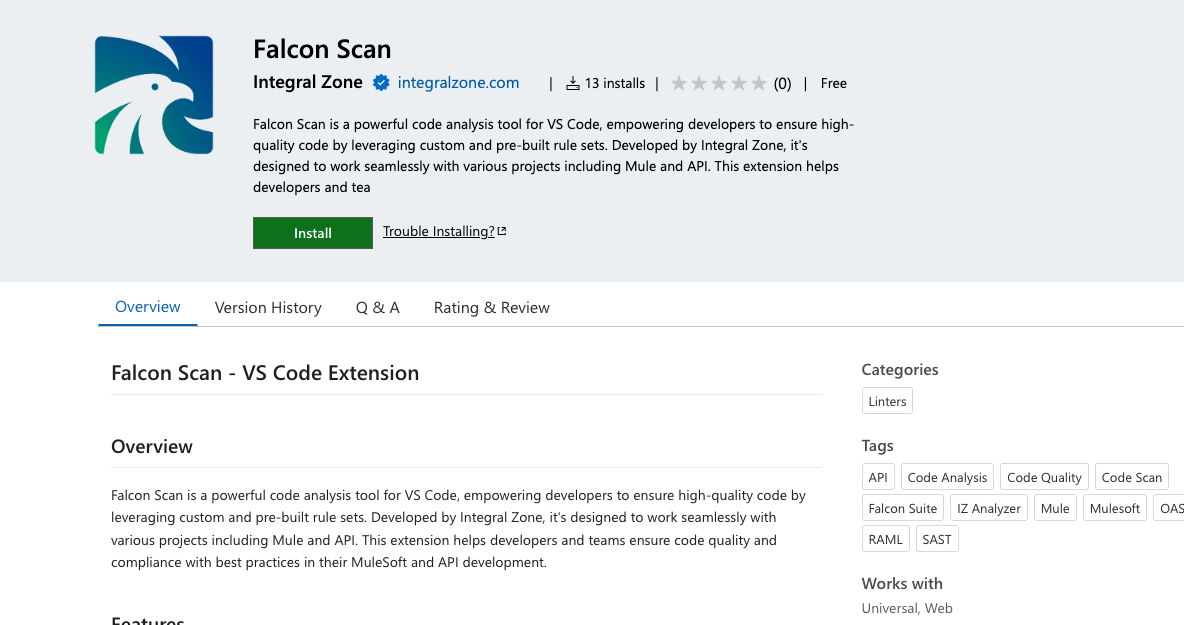
Task: Click the RAML tag
Action: pos(886,540)
